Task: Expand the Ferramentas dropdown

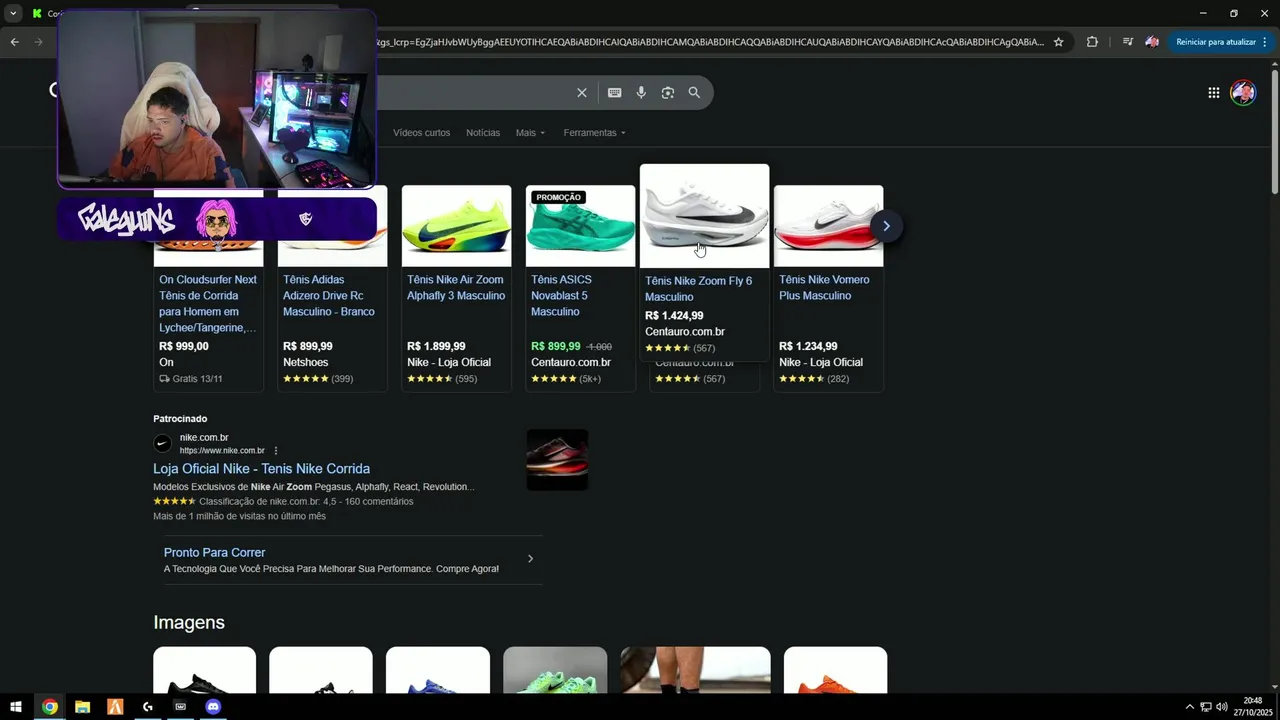Action: click(x=594, y=133)
